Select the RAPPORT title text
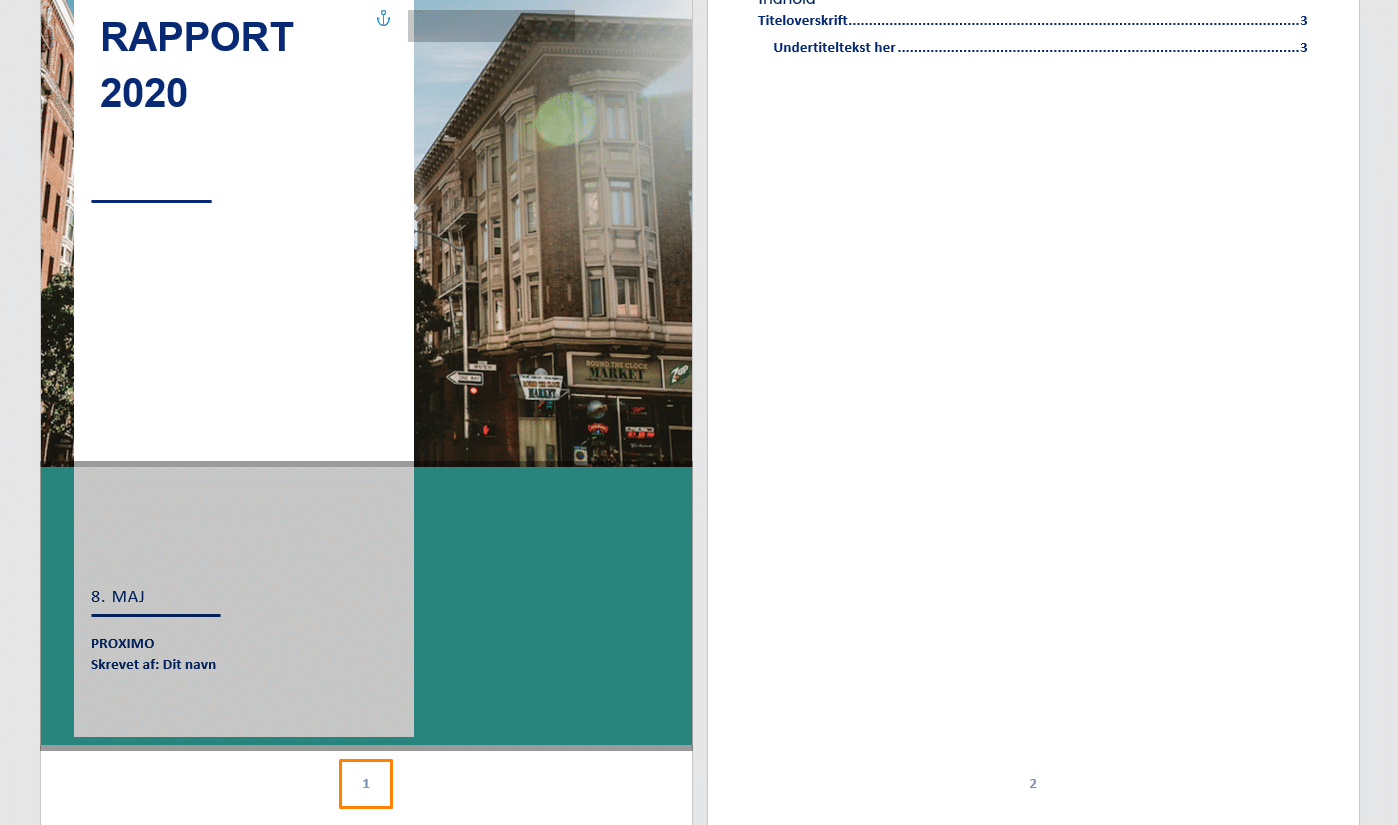 tap(197, 38)
